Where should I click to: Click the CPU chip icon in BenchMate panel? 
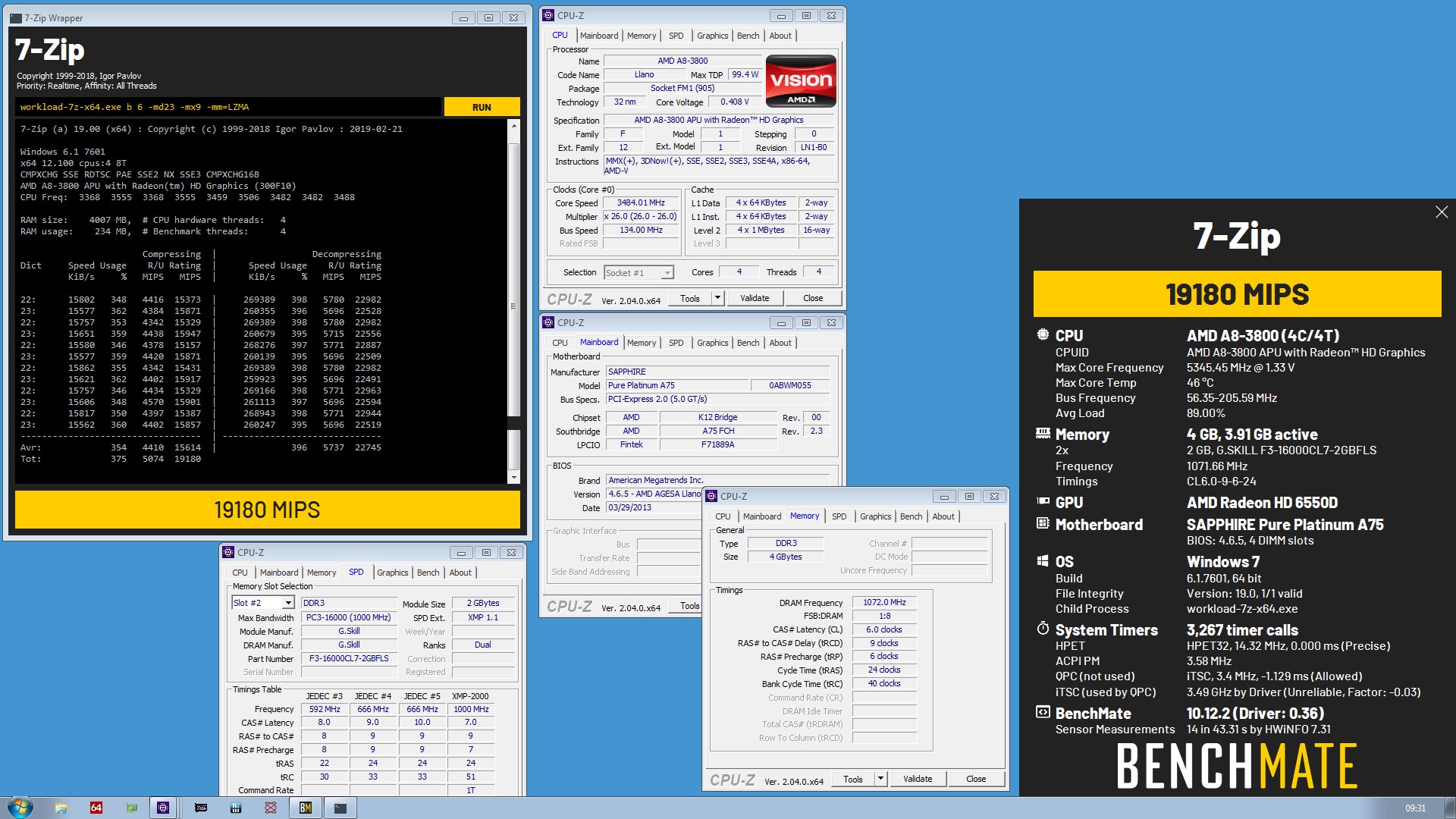point(1043,334)
